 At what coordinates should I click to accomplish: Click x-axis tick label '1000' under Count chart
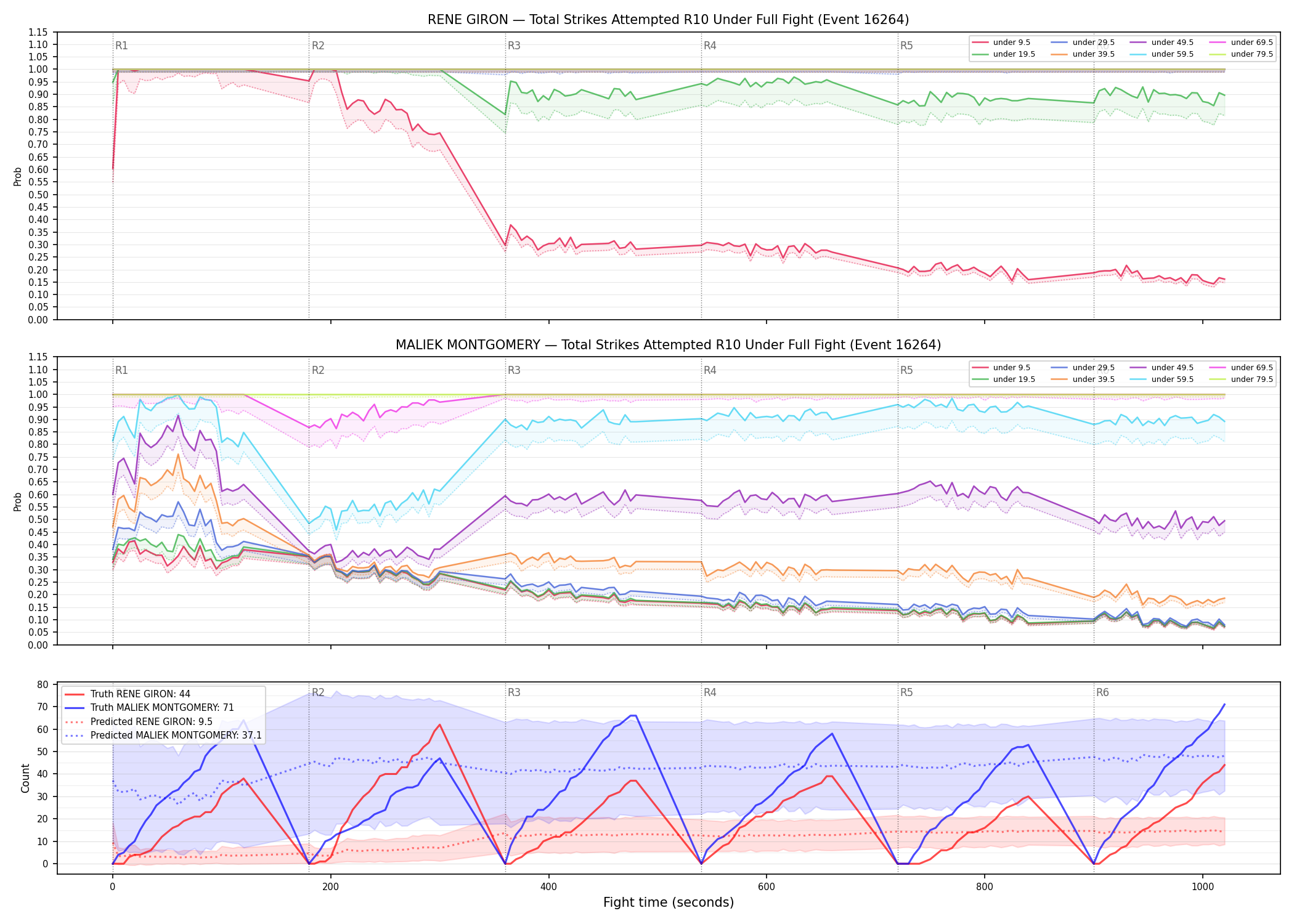point(1203,887)
